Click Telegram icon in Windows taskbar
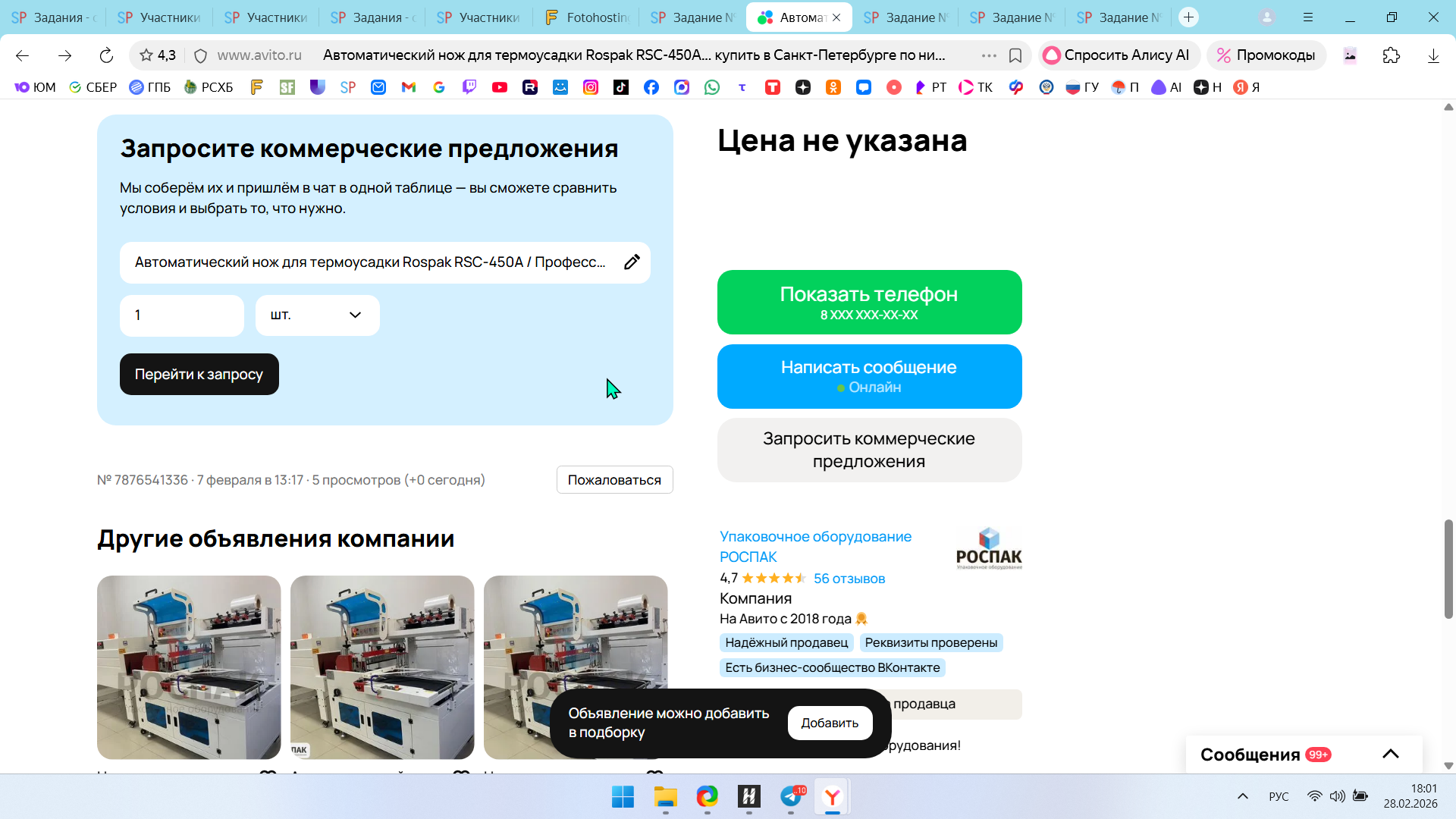This screenshot has height=819, width=1456. tap(791, 796)
